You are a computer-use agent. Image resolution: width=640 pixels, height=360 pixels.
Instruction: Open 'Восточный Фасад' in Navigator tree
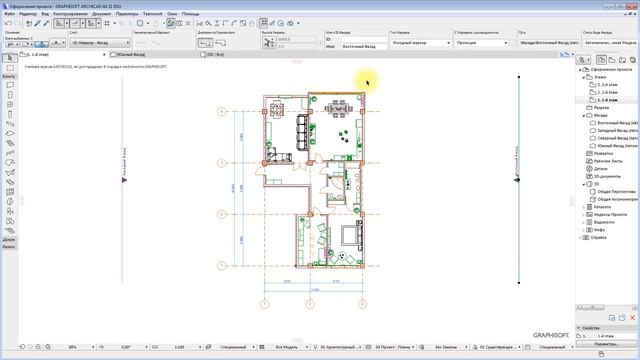coord(617,123)
